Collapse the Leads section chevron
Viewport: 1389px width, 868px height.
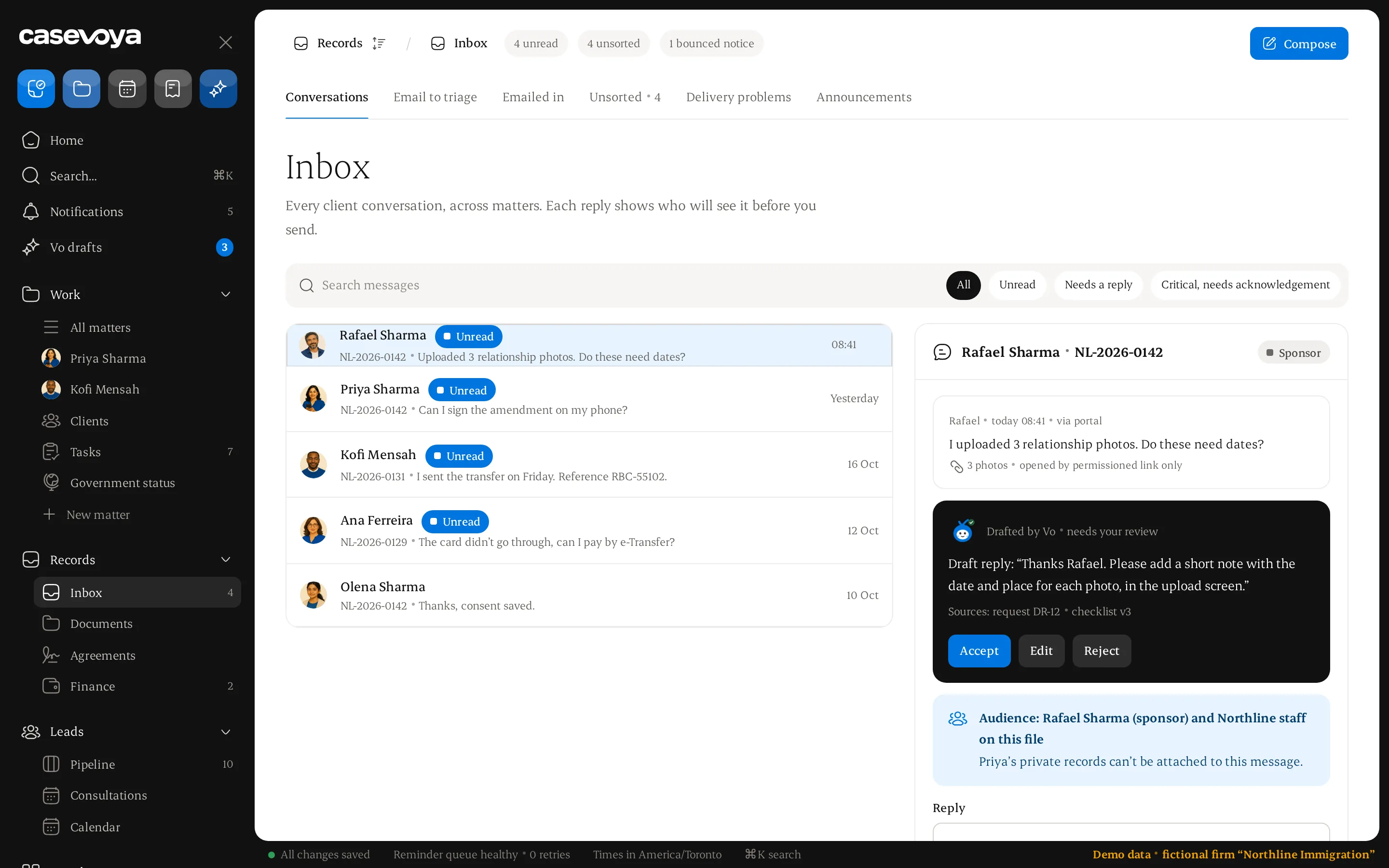click(226, 732)
